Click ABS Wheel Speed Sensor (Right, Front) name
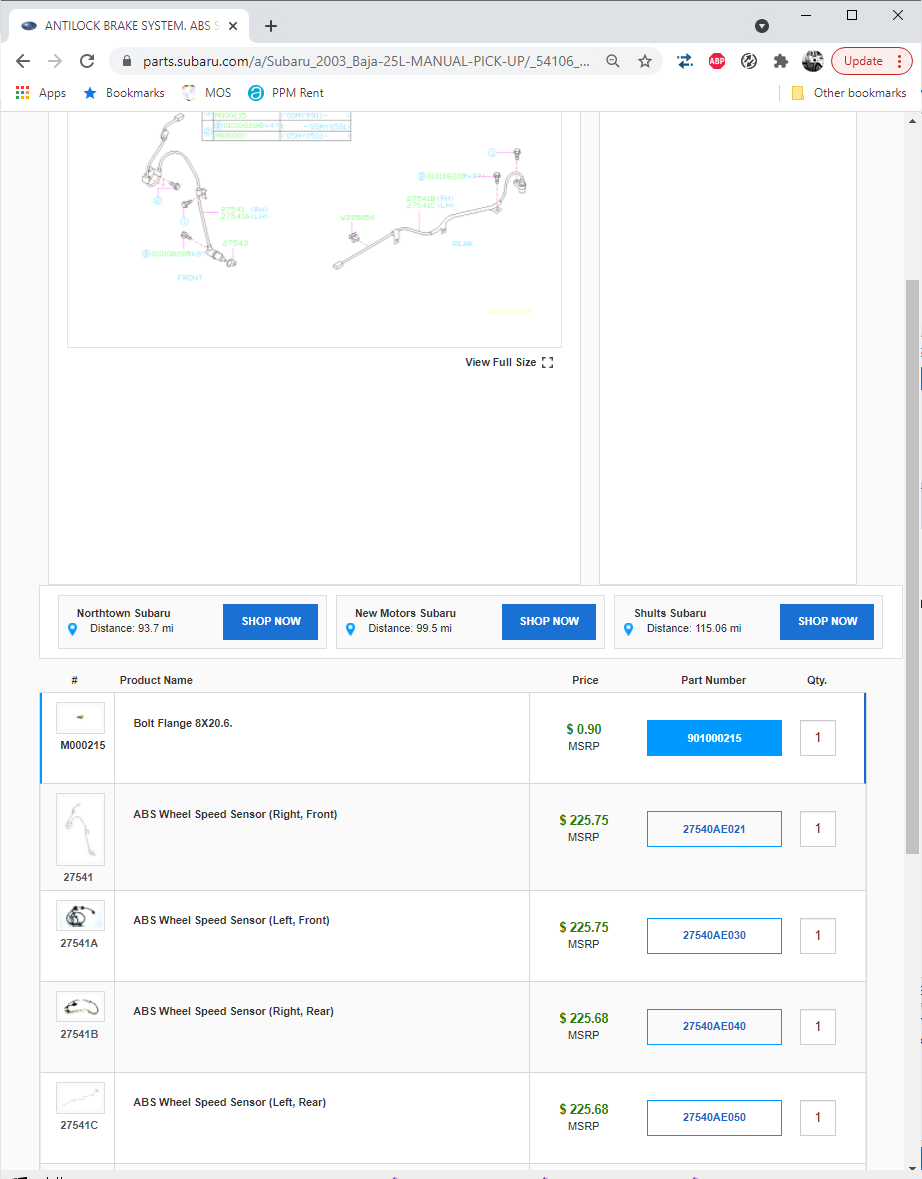Screen dimensions: 922x1179 pyautogui.click(x=235, y=814)
